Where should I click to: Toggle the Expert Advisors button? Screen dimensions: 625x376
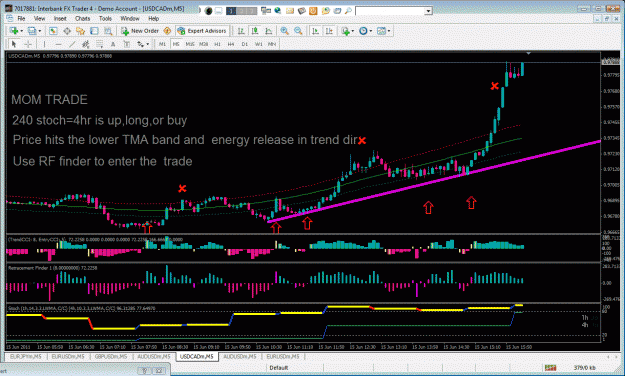pyautogui.click(x=202, y=31)
